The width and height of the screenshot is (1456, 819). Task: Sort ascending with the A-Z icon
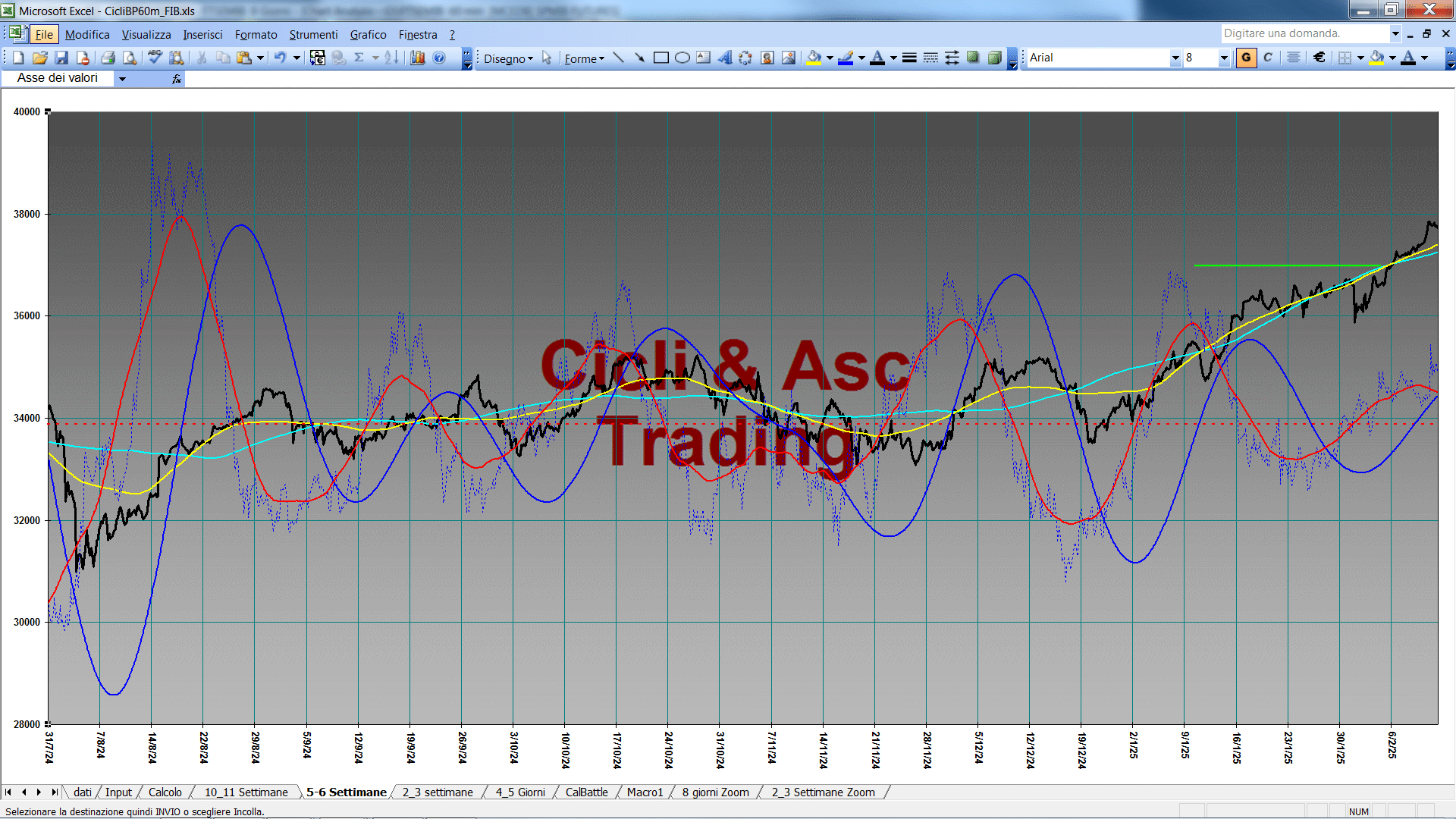[x=391, y=58]
